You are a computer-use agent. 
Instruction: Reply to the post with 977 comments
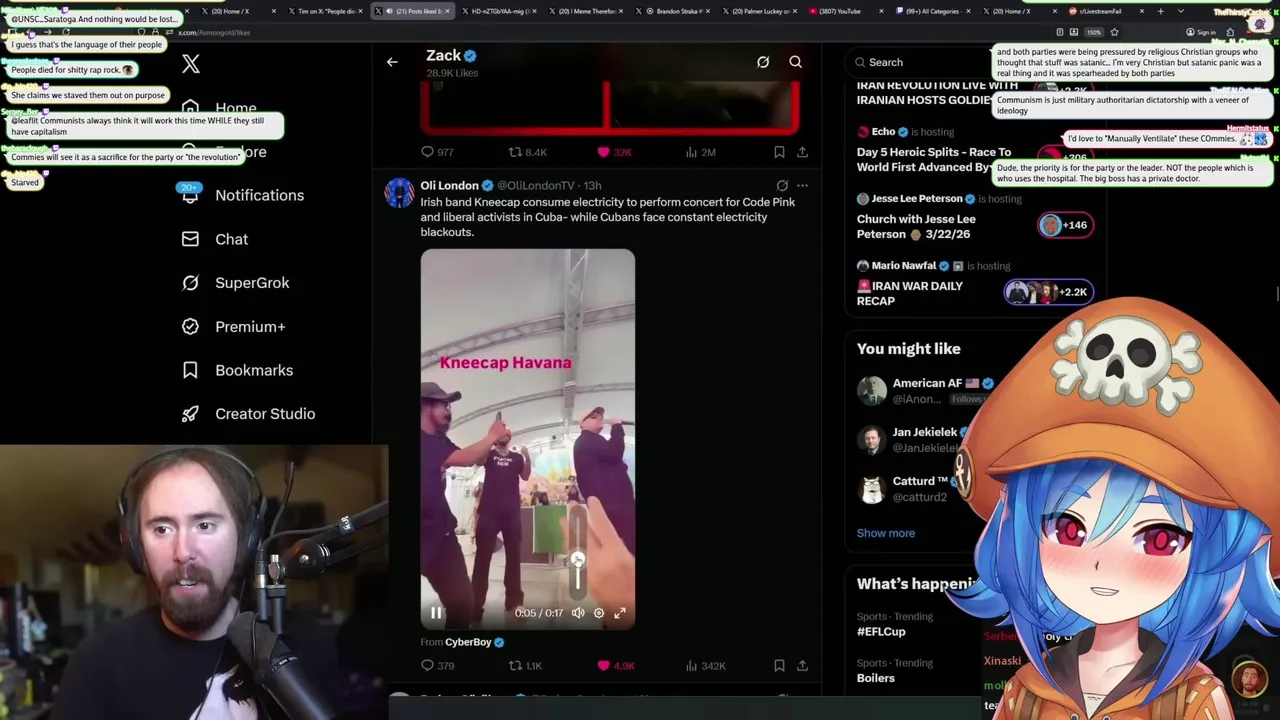click(x=427, y=152)
